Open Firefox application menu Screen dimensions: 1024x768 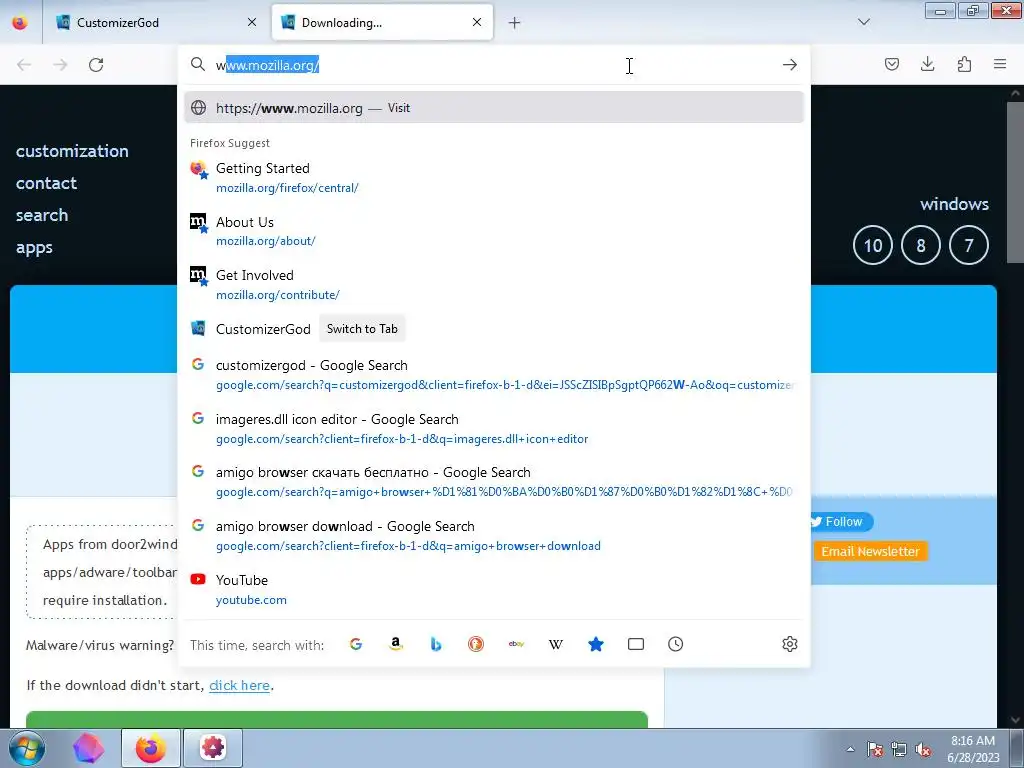[x=1000, y=64]
